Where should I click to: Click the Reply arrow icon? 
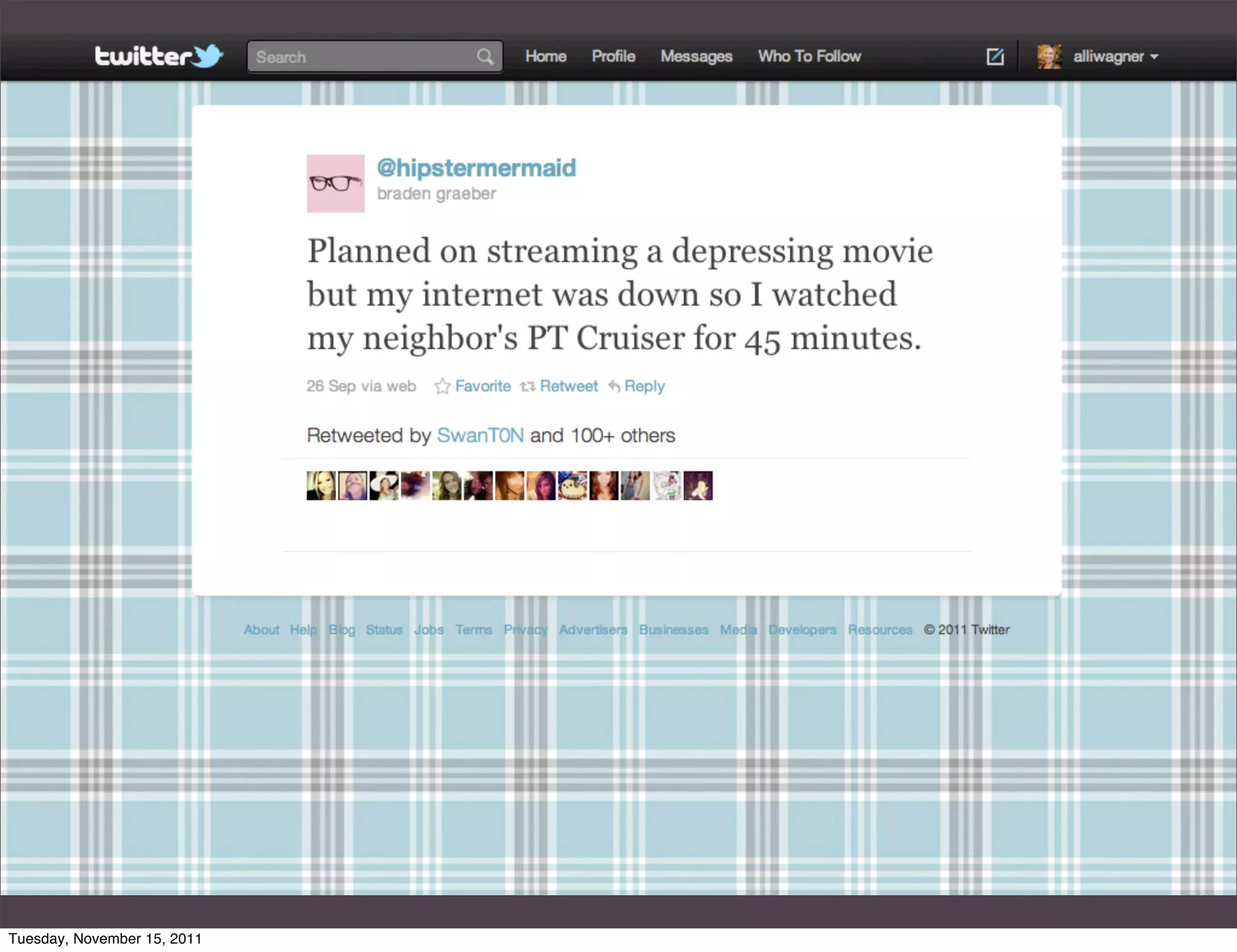pyautogui.click(x=614, y=386)
